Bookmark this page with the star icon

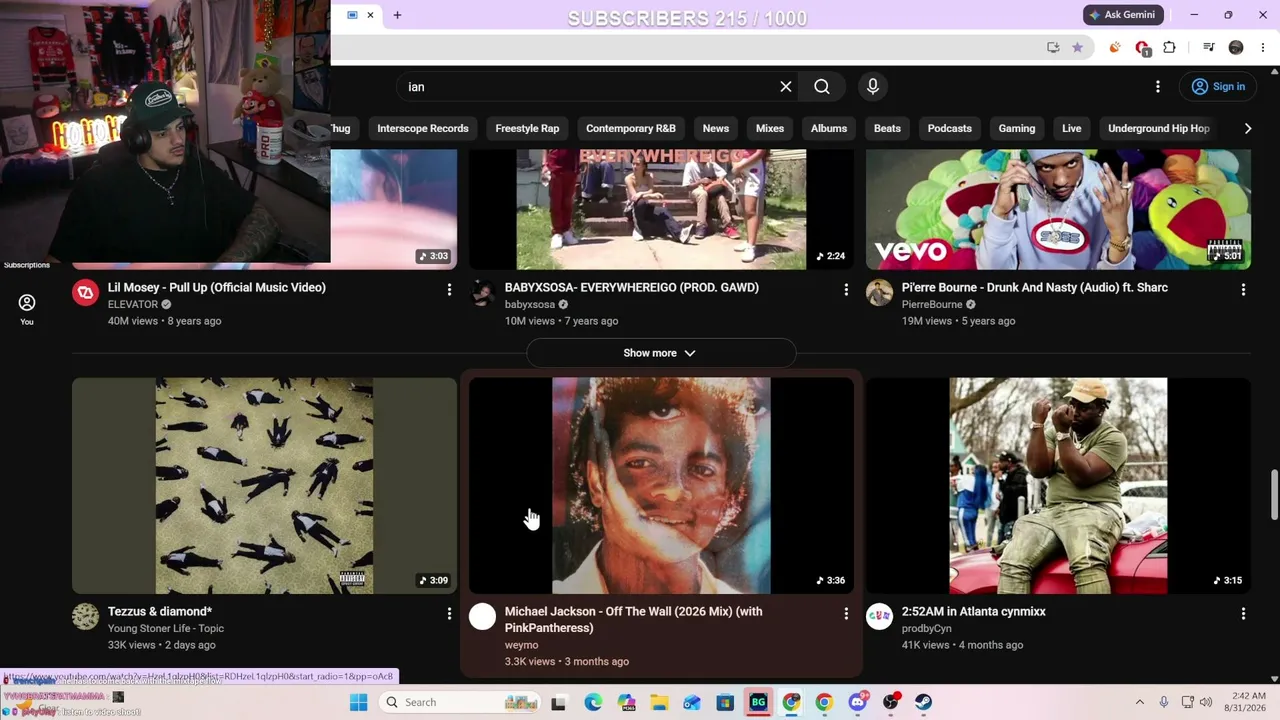[x=1077, y=47]
